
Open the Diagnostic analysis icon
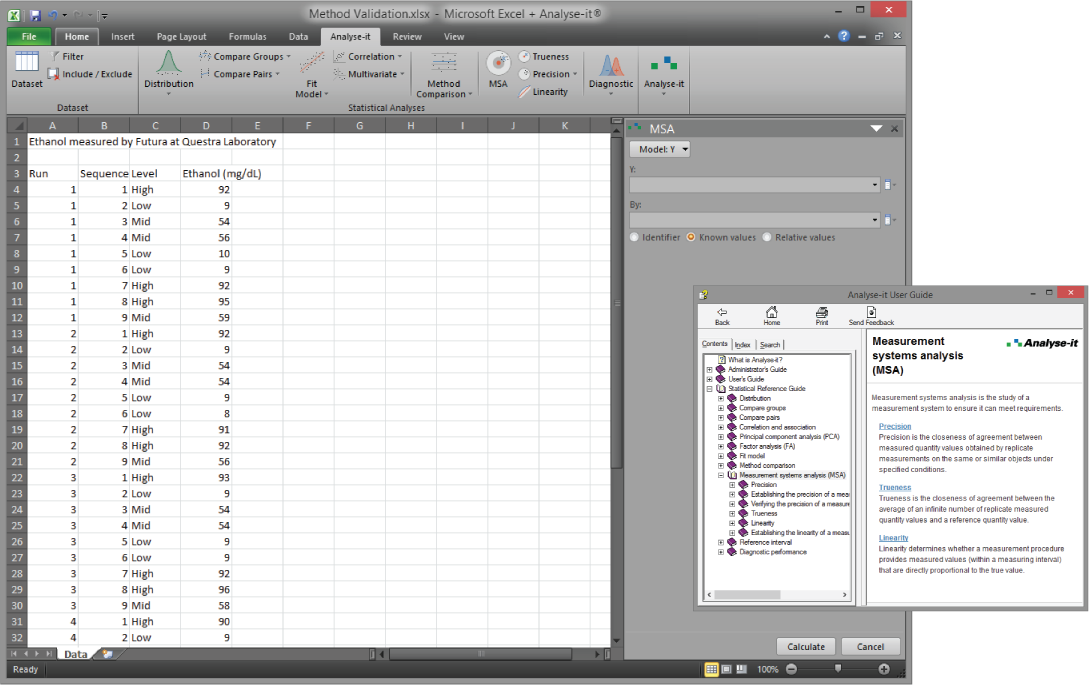click(611, 64)
